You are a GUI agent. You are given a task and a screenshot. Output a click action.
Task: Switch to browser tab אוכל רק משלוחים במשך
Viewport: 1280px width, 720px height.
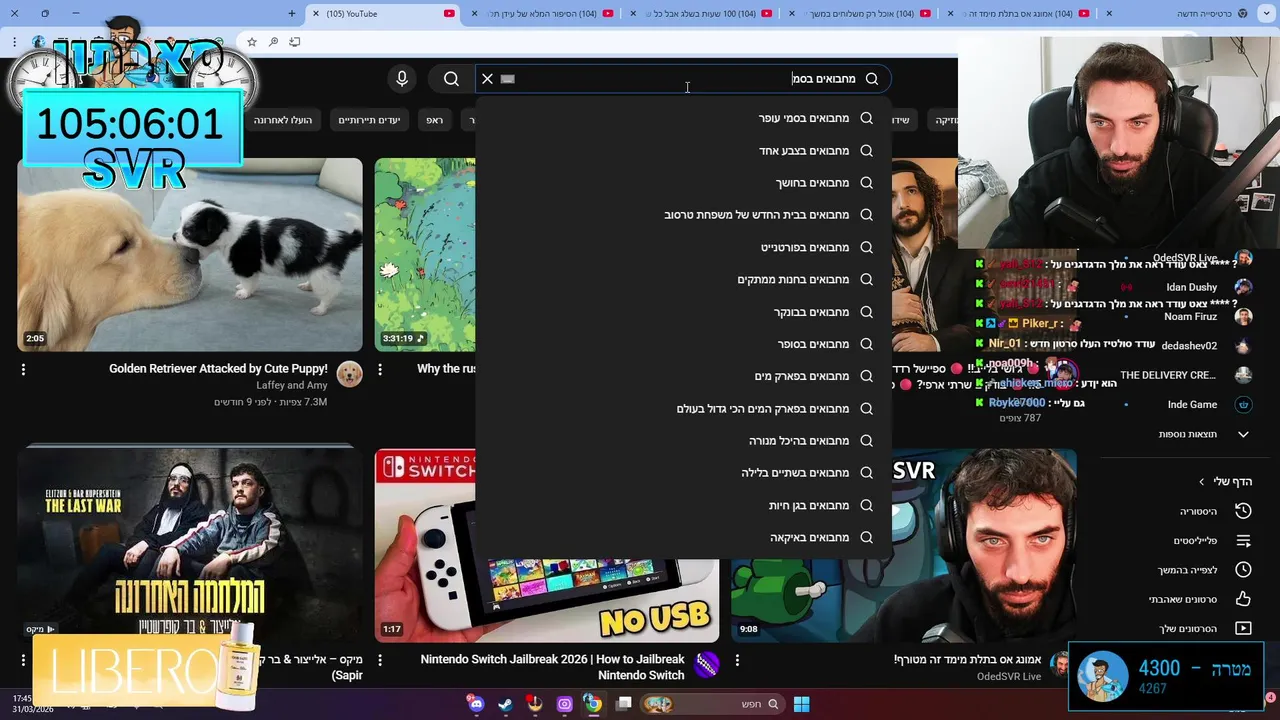(860, 14)
